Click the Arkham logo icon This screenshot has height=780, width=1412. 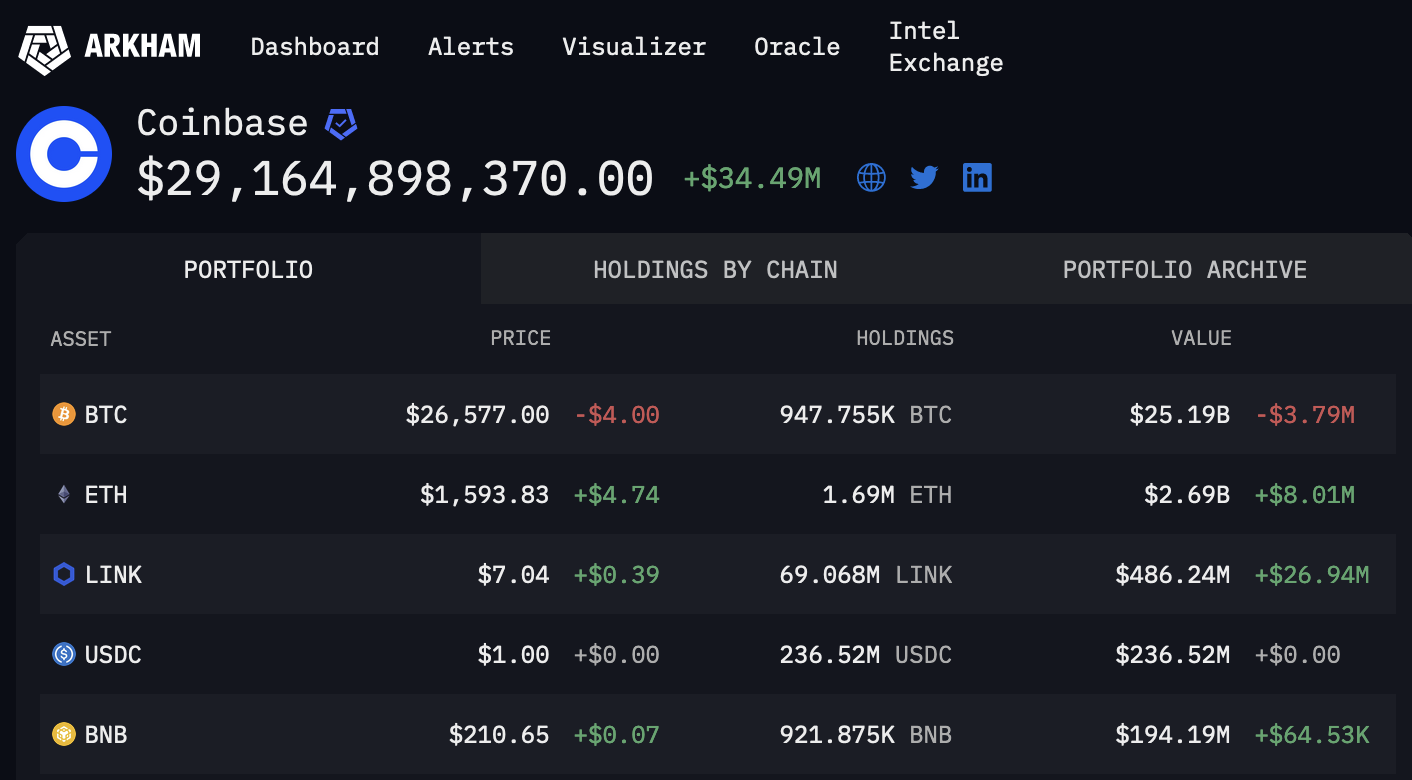pos(45,47)
